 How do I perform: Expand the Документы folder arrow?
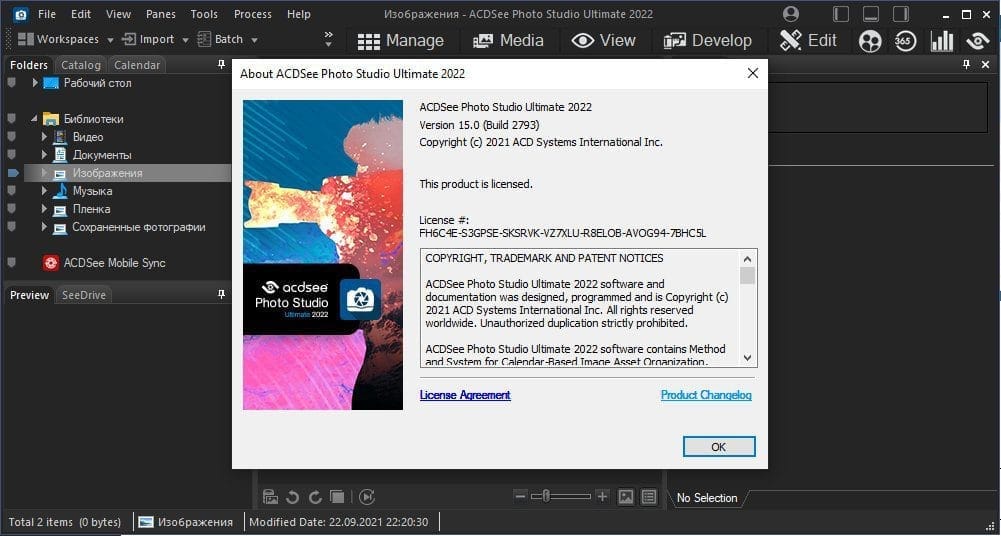45,154
